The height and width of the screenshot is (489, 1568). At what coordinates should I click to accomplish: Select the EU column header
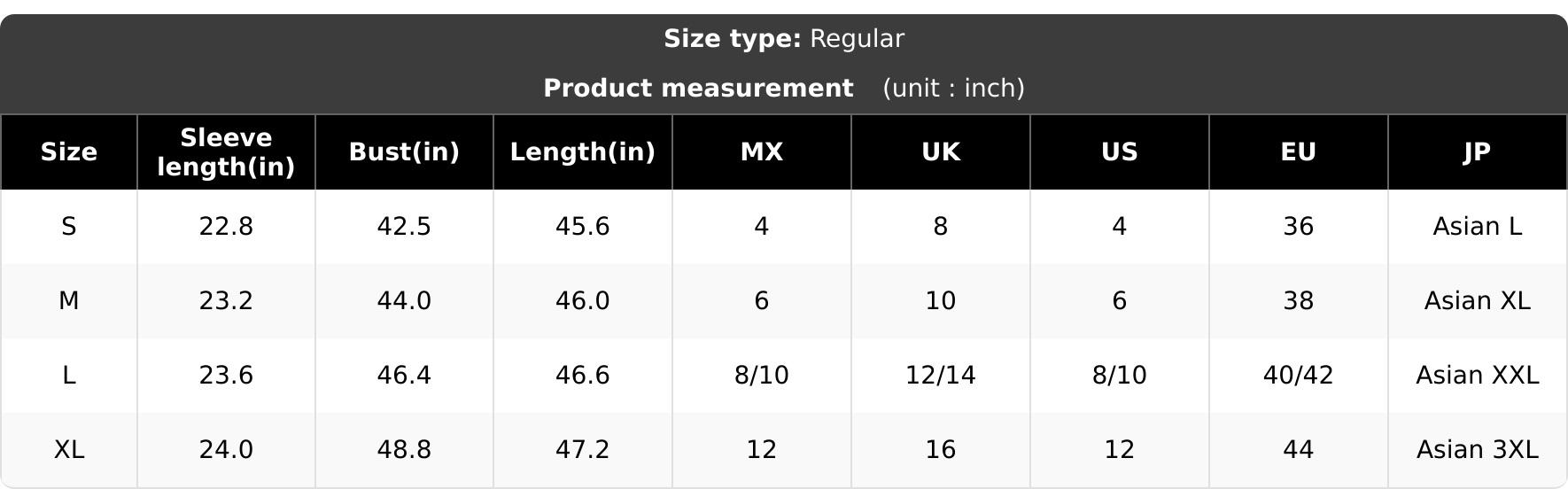[x=1299, y=152]
